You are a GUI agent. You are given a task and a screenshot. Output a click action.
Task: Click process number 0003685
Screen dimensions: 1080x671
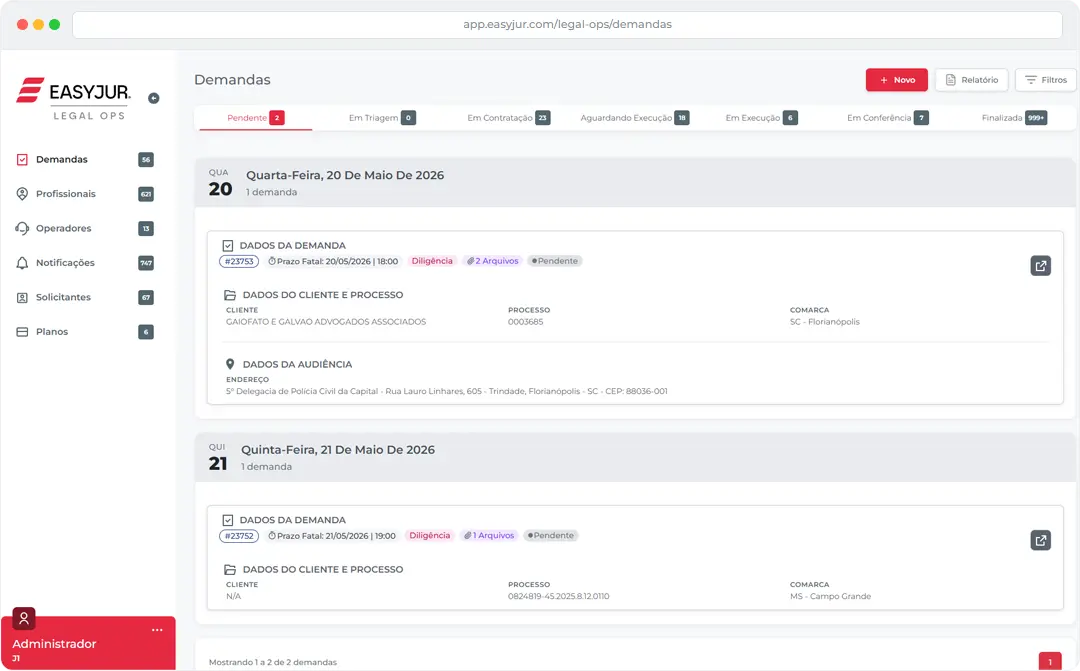(526, 322)
